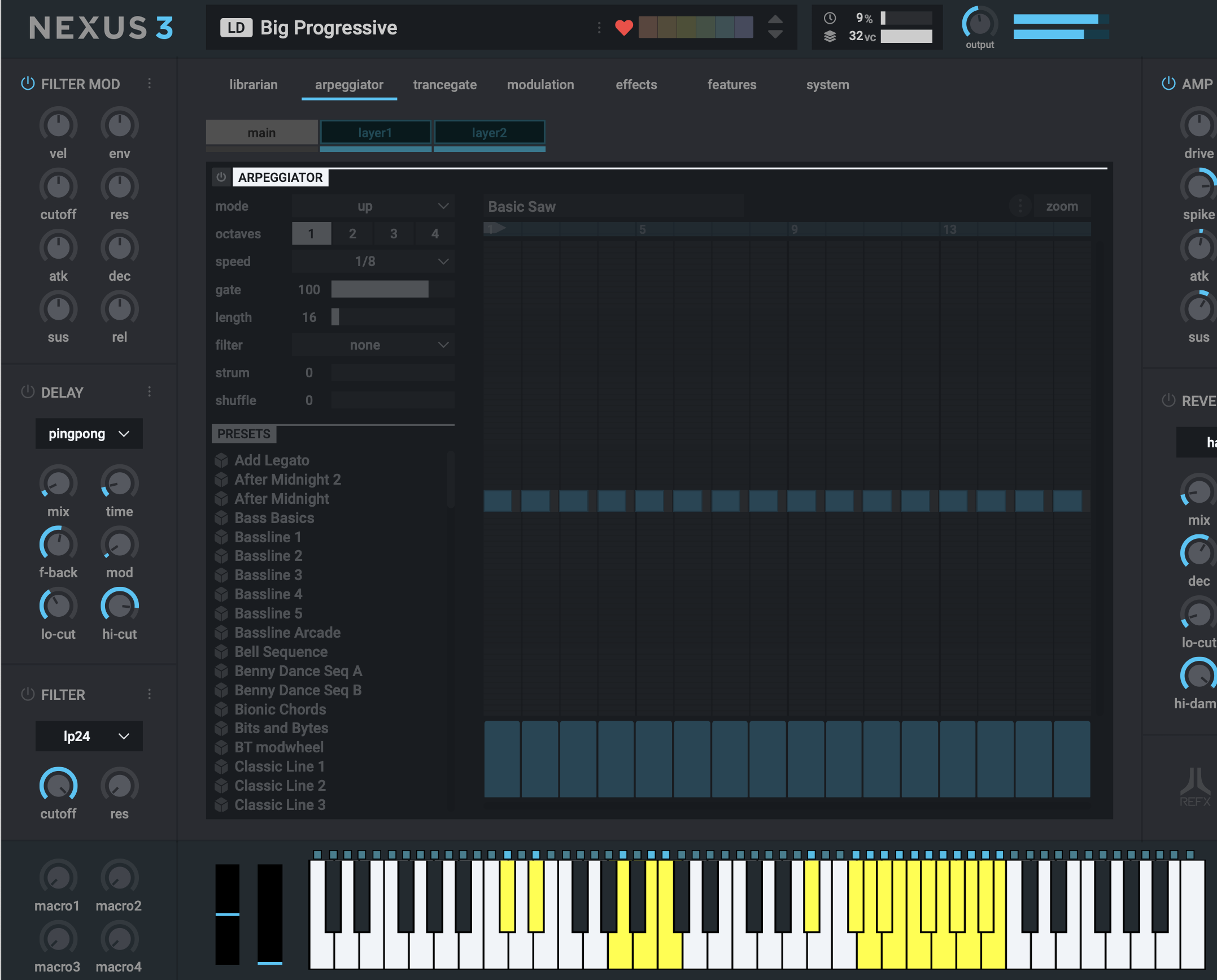Load the After Midnight 2 preset

pos(287,480)
